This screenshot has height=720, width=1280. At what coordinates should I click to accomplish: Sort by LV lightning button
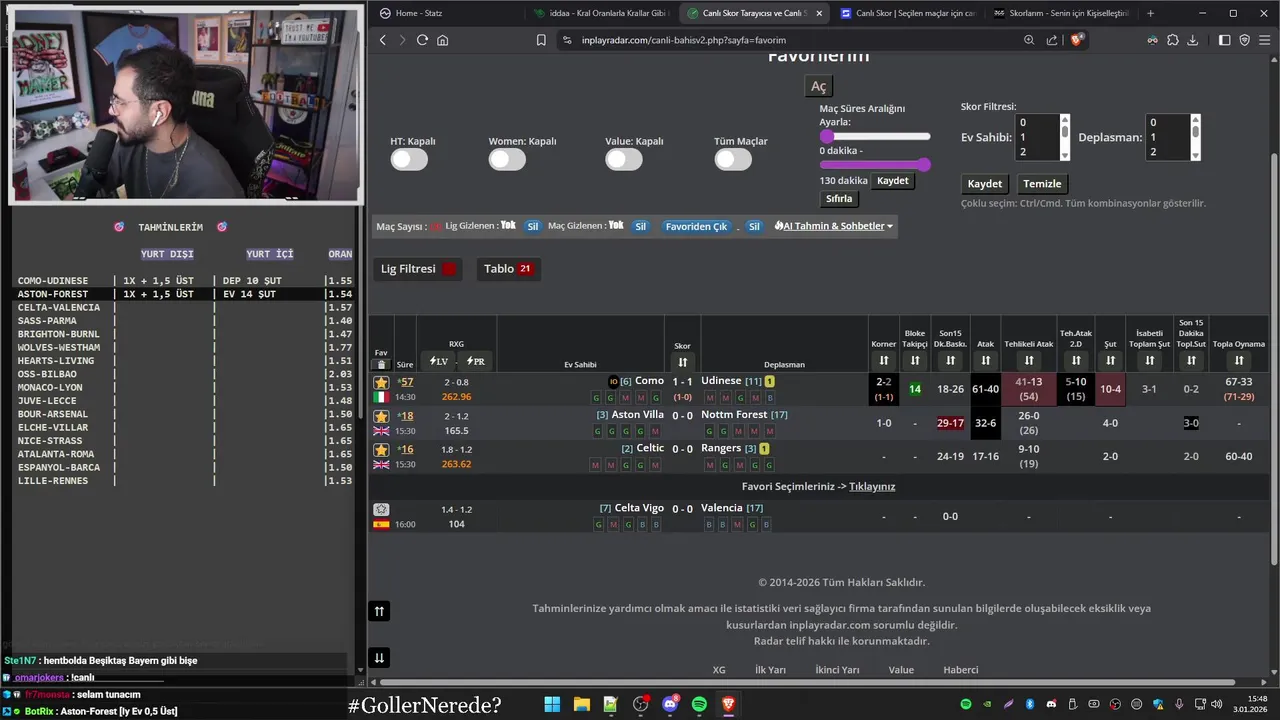pos(438,361)
